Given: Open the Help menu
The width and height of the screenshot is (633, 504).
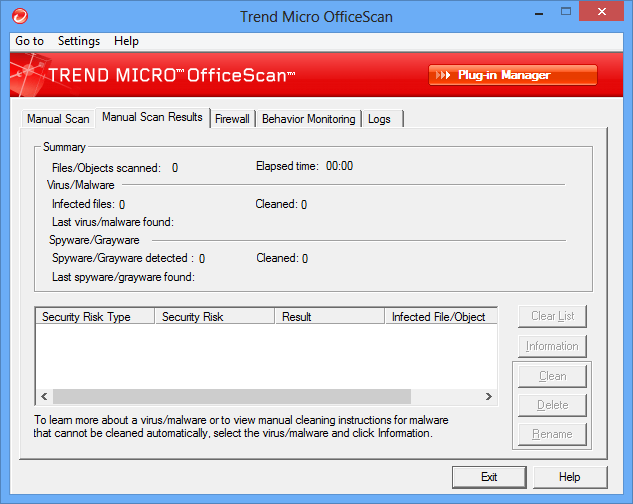Looking at the screenshot, I should (126, 41).
